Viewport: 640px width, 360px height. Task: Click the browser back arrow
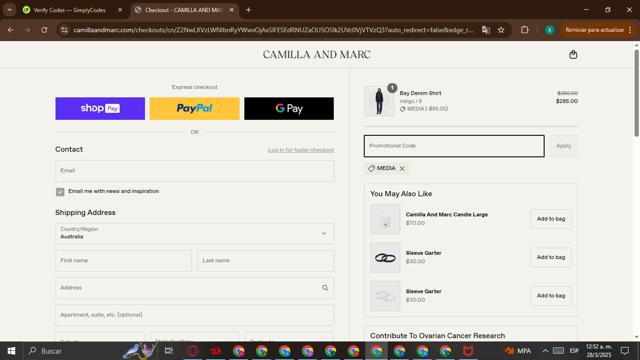[x=11, y=30]
